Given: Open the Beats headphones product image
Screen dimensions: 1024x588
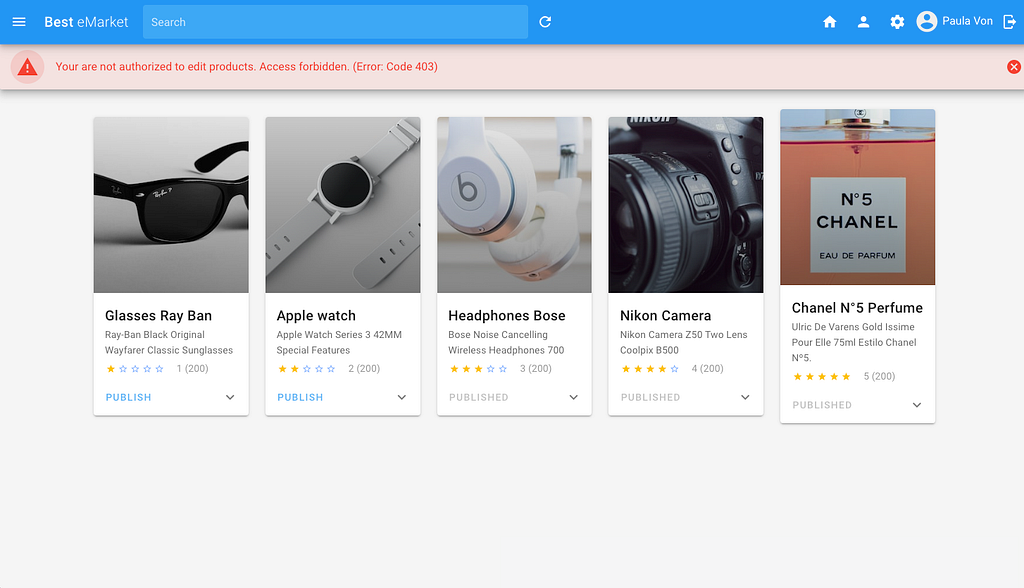Looking at the screenshot, I should tap(515, 205).
